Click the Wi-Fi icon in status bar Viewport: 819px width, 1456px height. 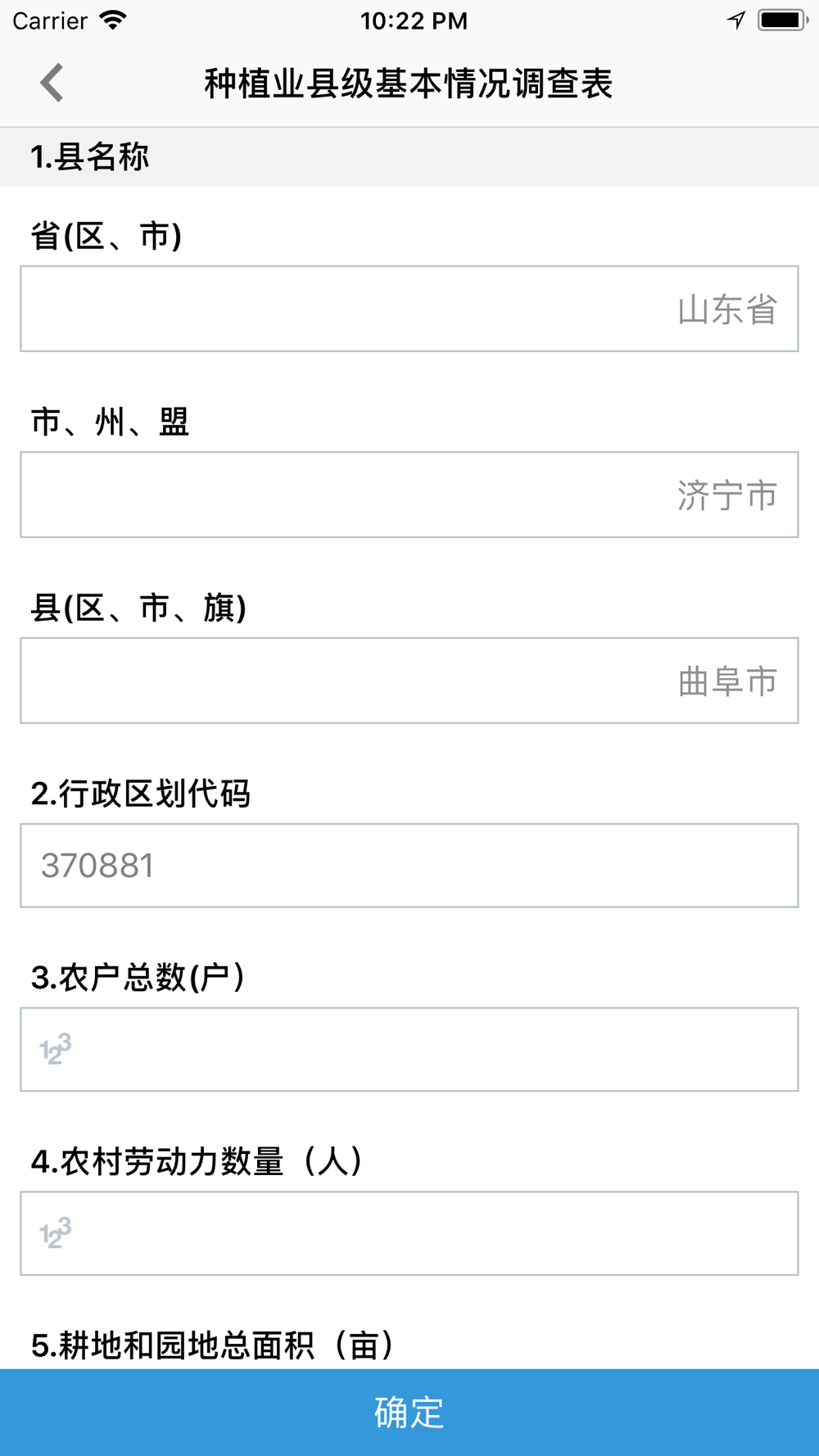[x=112, y=20]
